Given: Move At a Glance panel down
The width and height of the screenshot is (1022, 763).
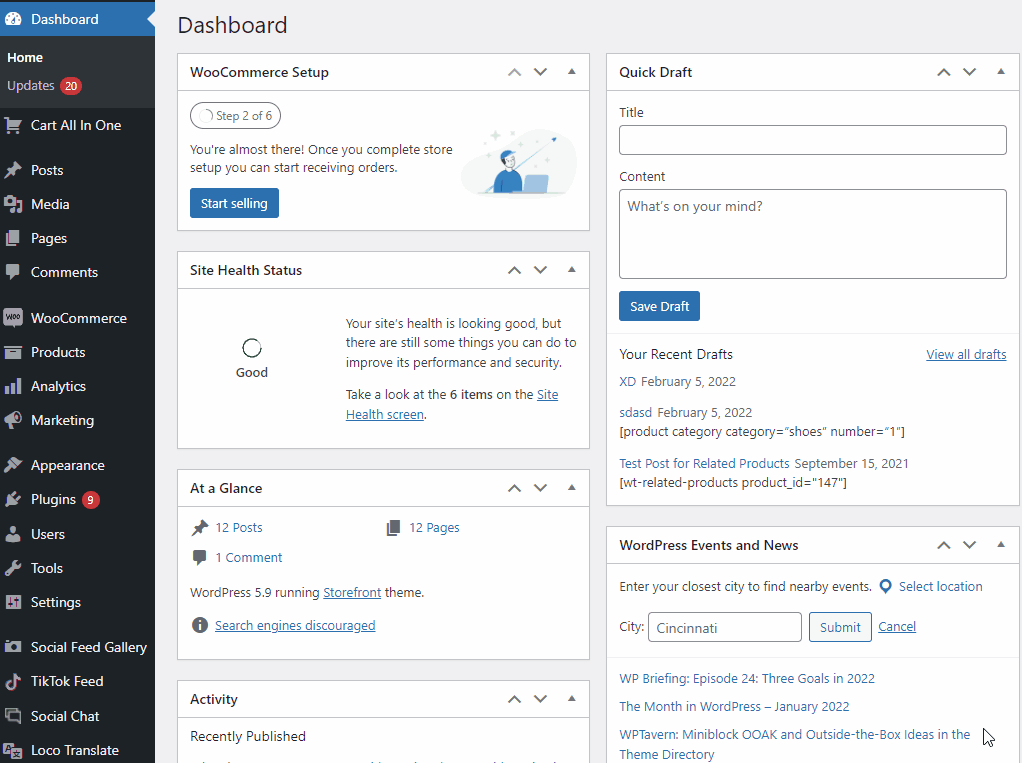Looking at the screenshot, I should 541,488.
